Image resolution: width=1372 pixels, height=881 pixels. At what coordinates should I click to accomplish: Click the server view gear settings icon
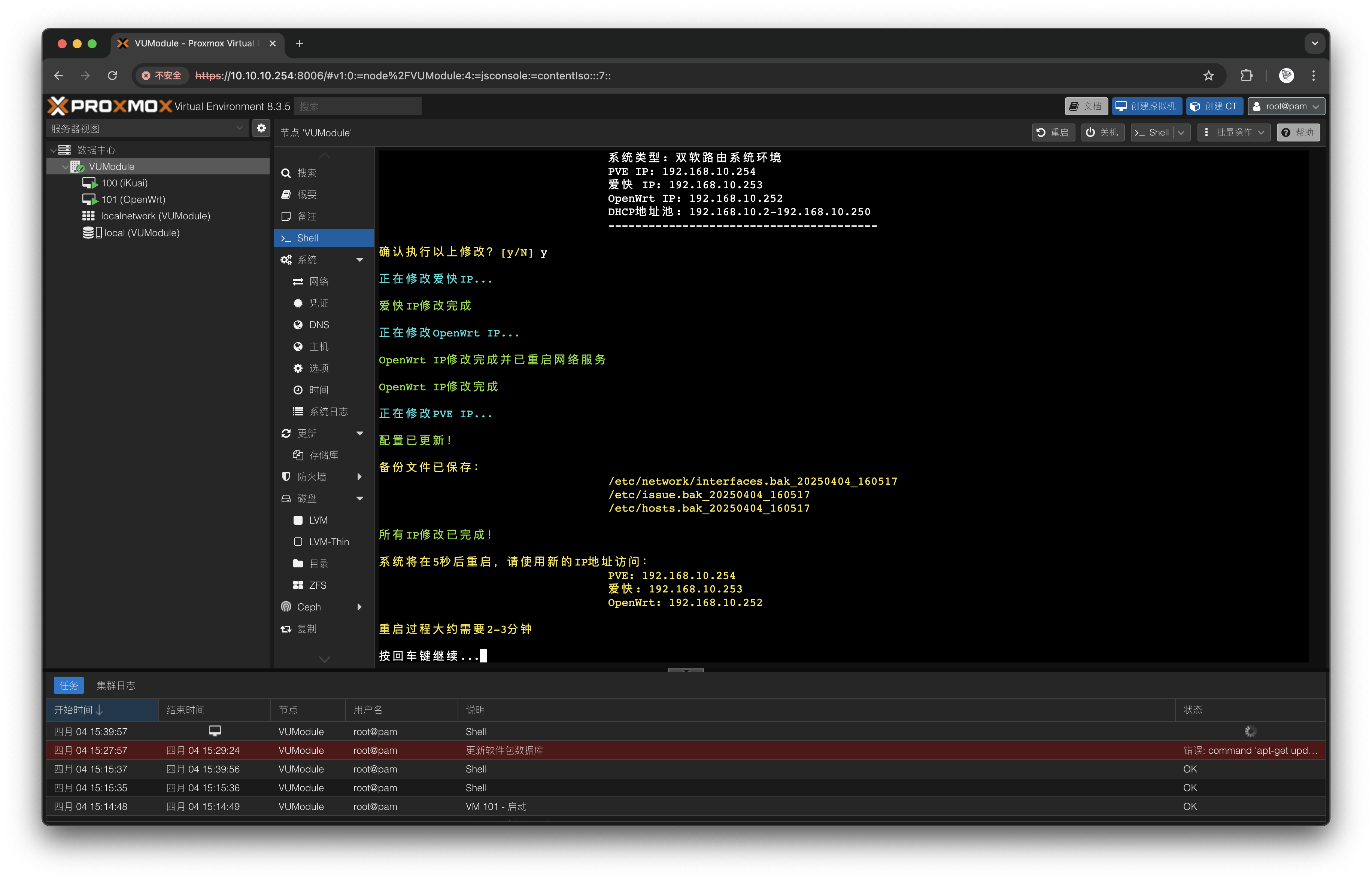(x=261, y=128)
